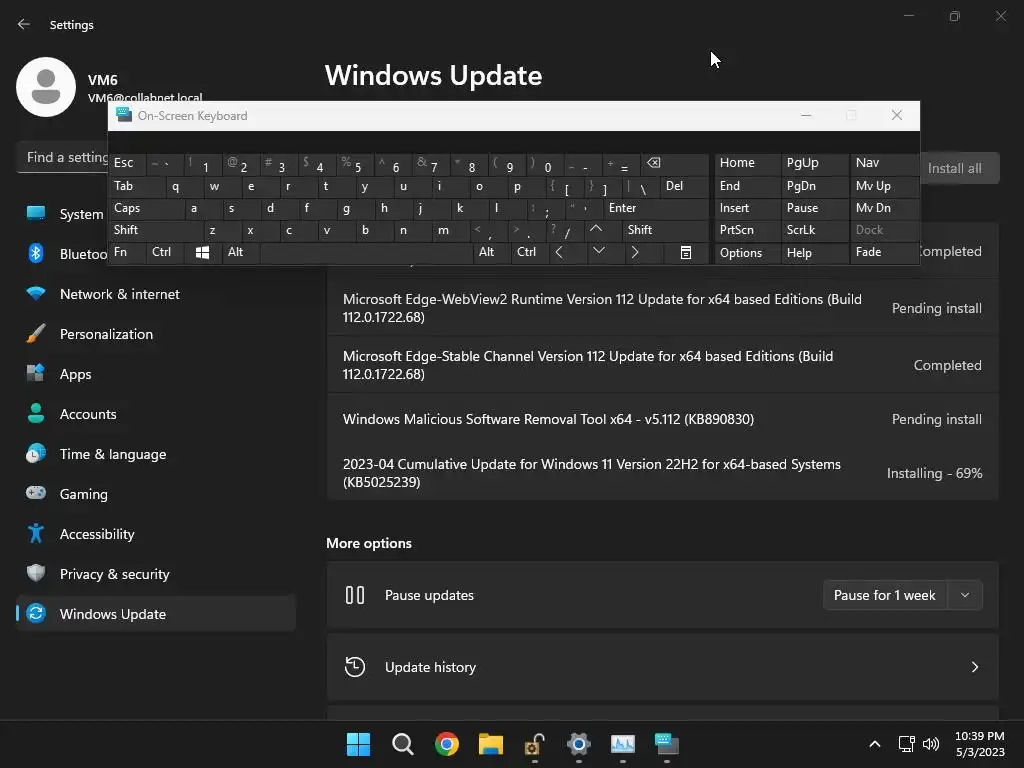Open the Time & language clock icon
The height and width of the screenshot is (768, 1024).
36,454
